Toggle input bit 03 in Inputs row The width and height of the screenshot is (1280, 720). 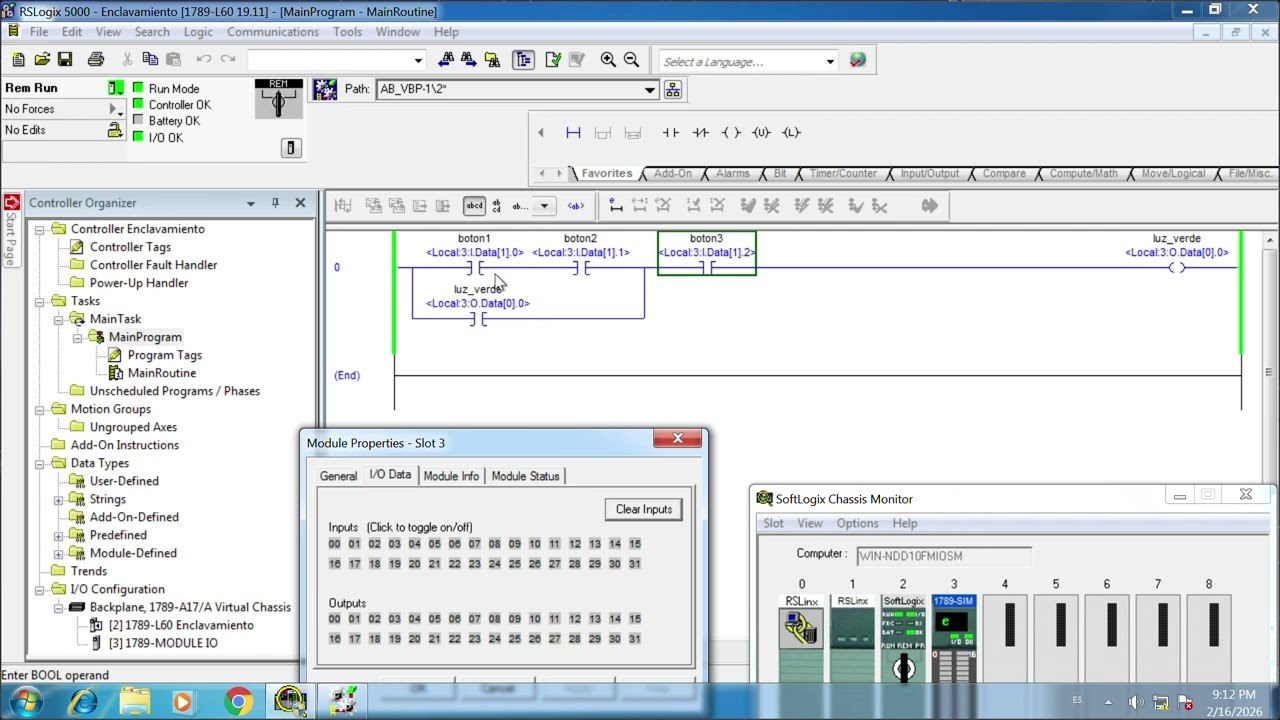394,544
